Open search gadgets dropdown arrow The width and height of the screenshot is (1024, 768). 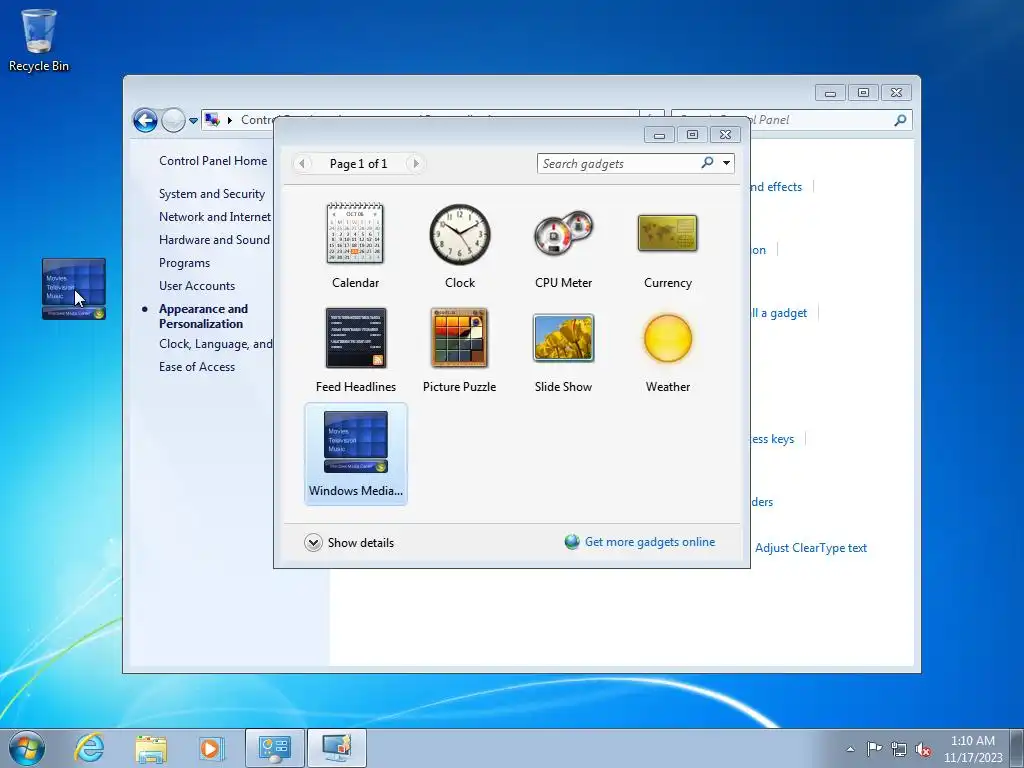click(x=726, y=163)
